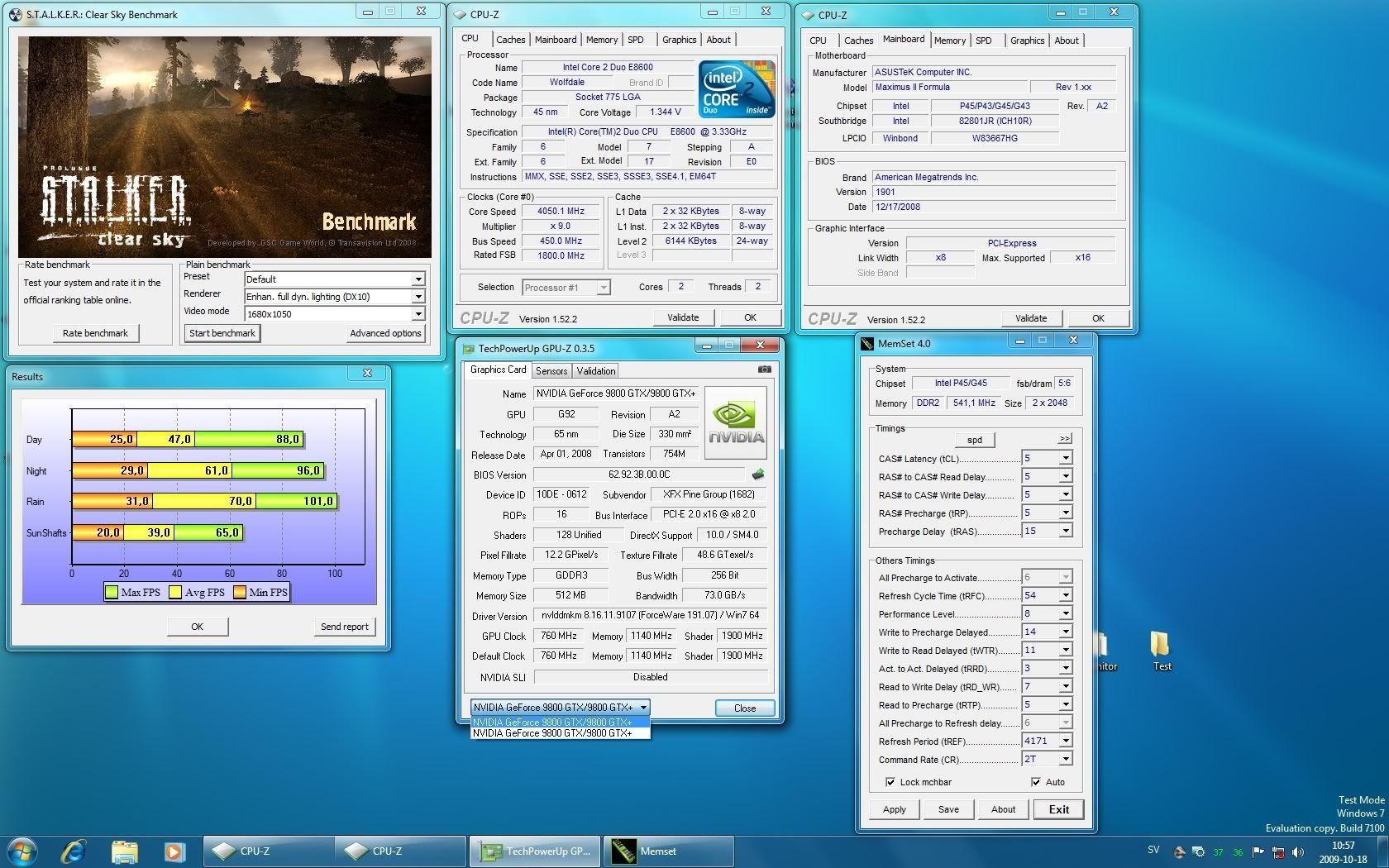1389x868 pixels.
Task: Click the network tray icon
Action: click(1278, 851)
